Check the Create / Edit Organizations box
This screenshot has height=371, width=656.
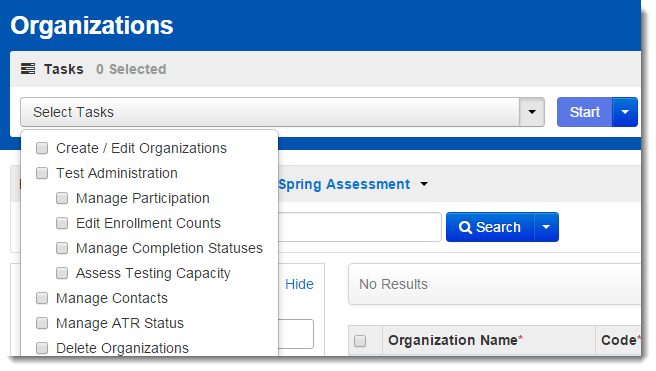pyautogui.click(x=42, y=148)
